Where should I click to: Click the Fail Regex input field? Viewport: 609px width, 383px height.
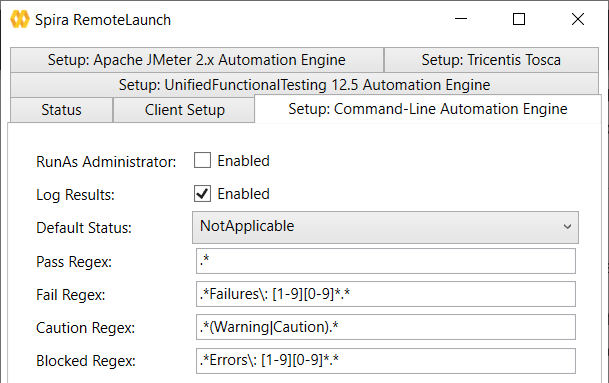point(386,294)
